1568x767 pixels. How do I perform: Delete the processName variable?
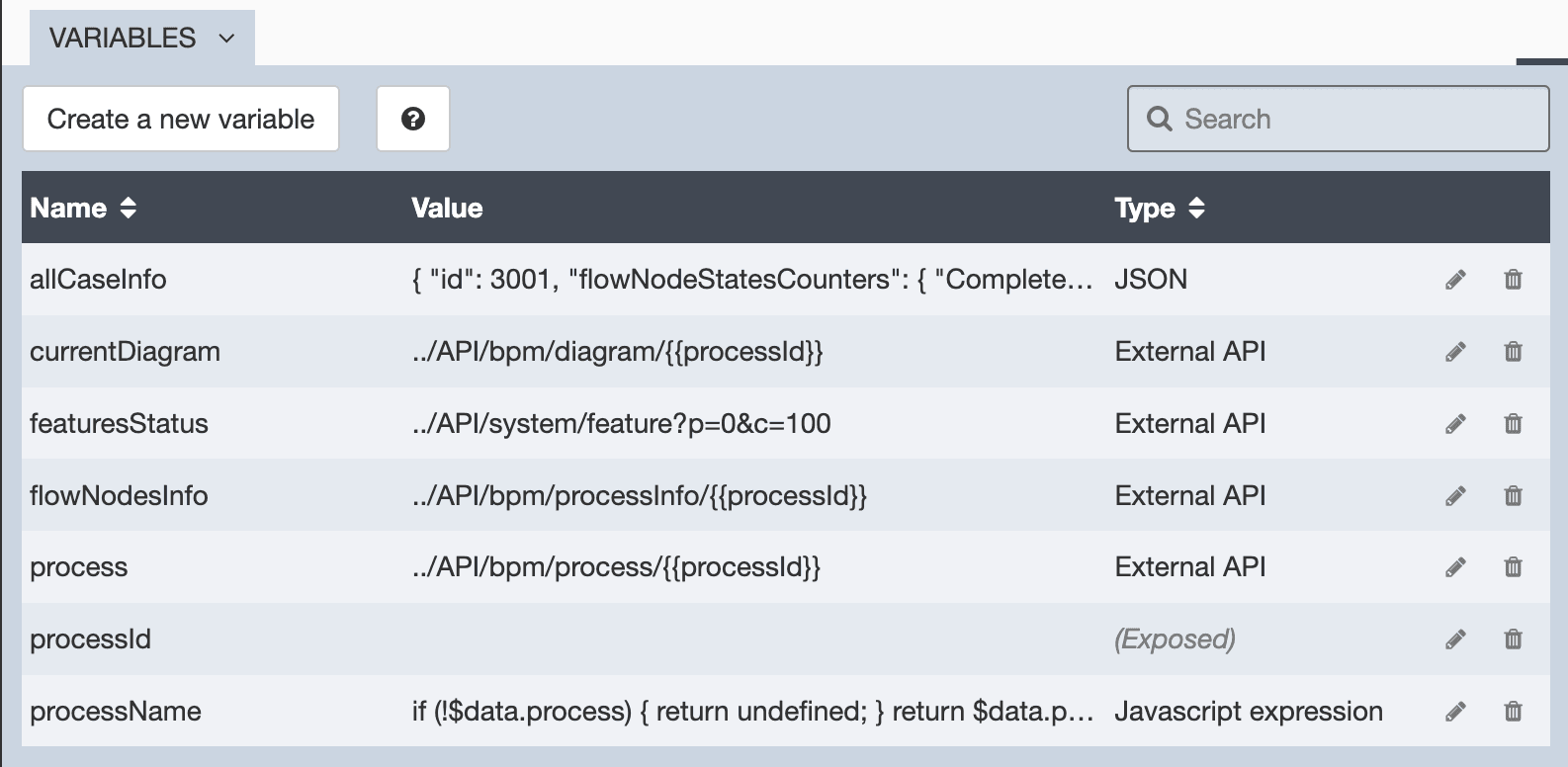tap(1512, 711)
